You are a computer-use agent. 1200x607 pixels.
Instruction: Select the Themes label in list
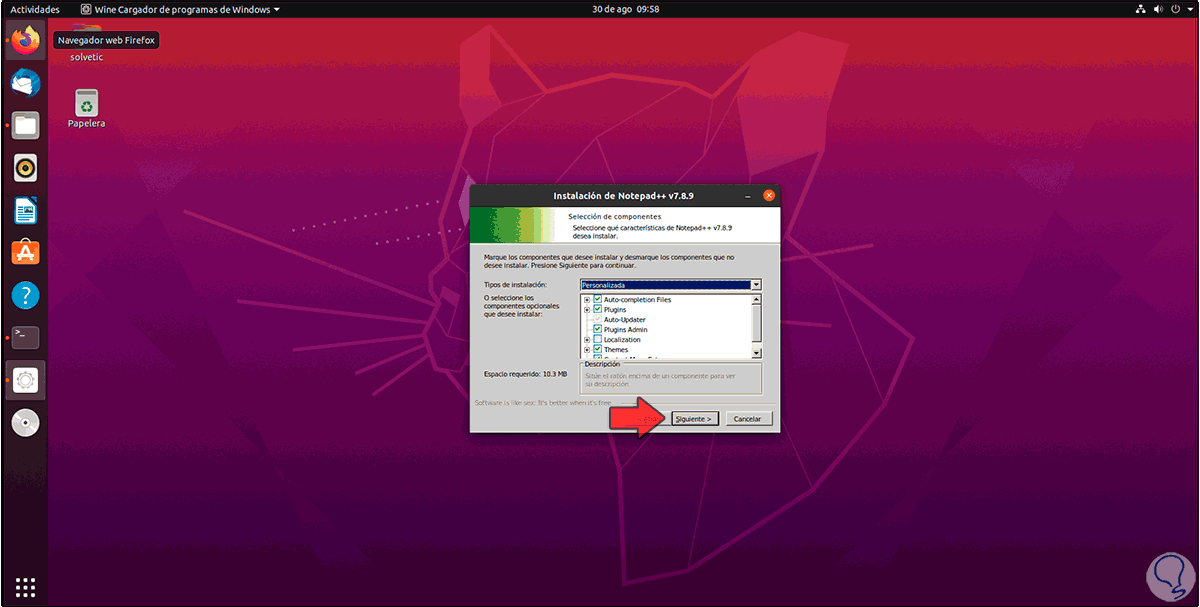point(616,349)
